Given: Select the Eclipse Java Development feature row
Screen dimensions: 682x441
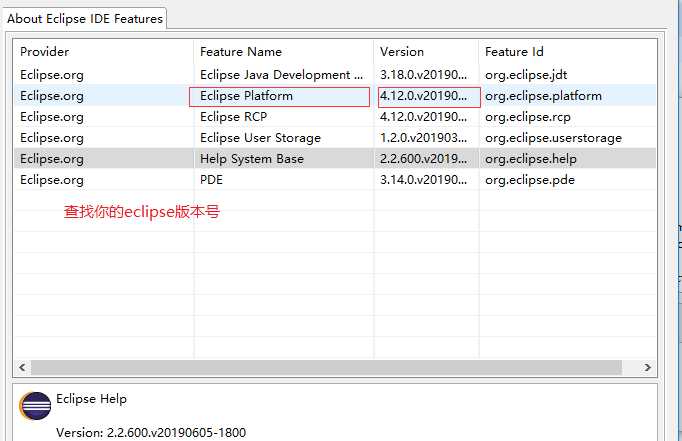Looking at the screenshot, I should (x=334, y=75).
